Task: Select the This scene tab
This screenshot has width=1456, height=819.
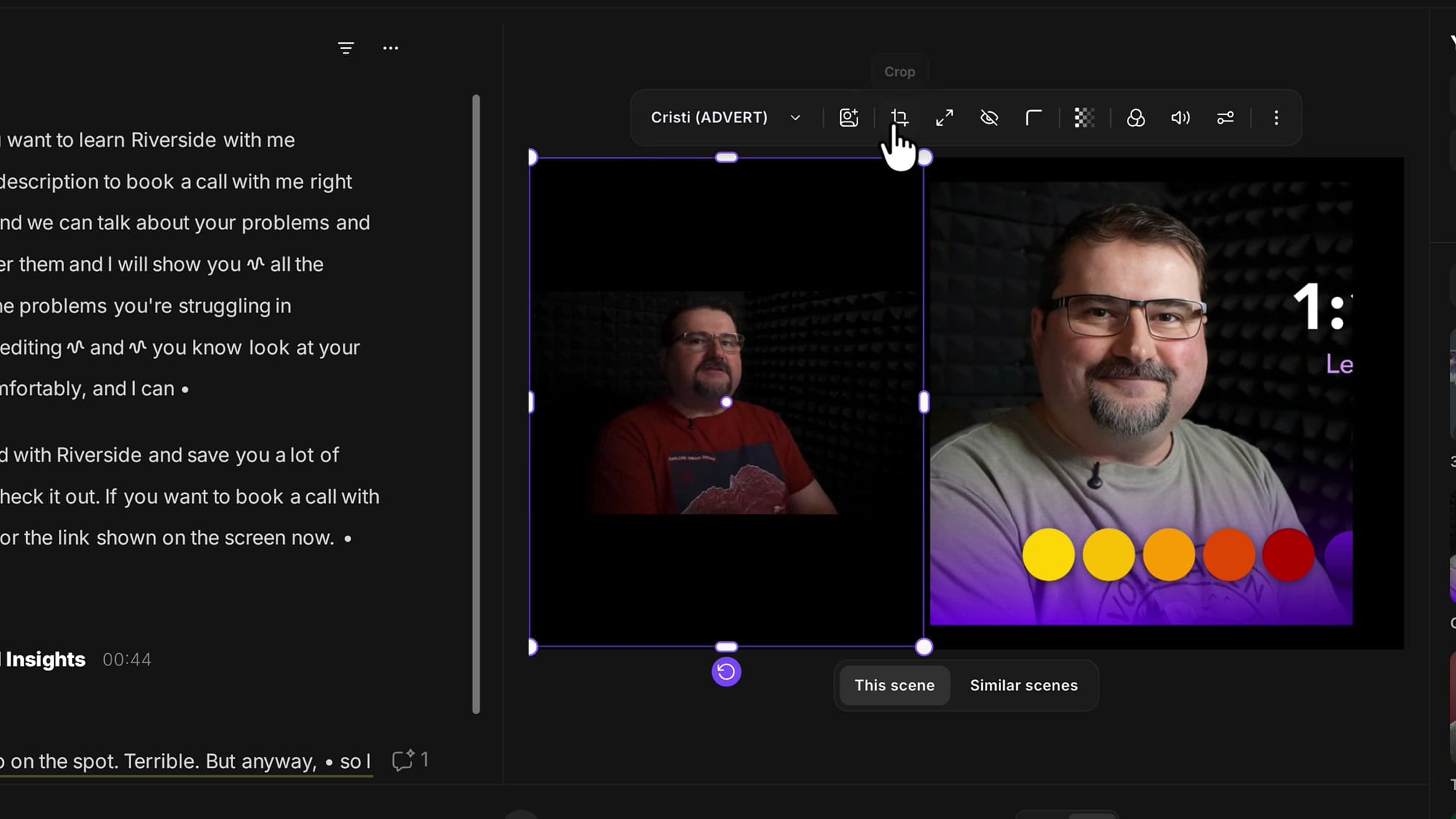Action: click(x=895, y=685)
